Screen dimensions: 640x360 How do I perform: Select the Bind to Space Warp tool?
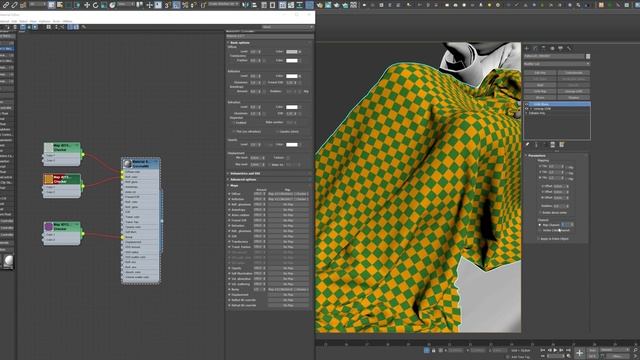[23, 5]
